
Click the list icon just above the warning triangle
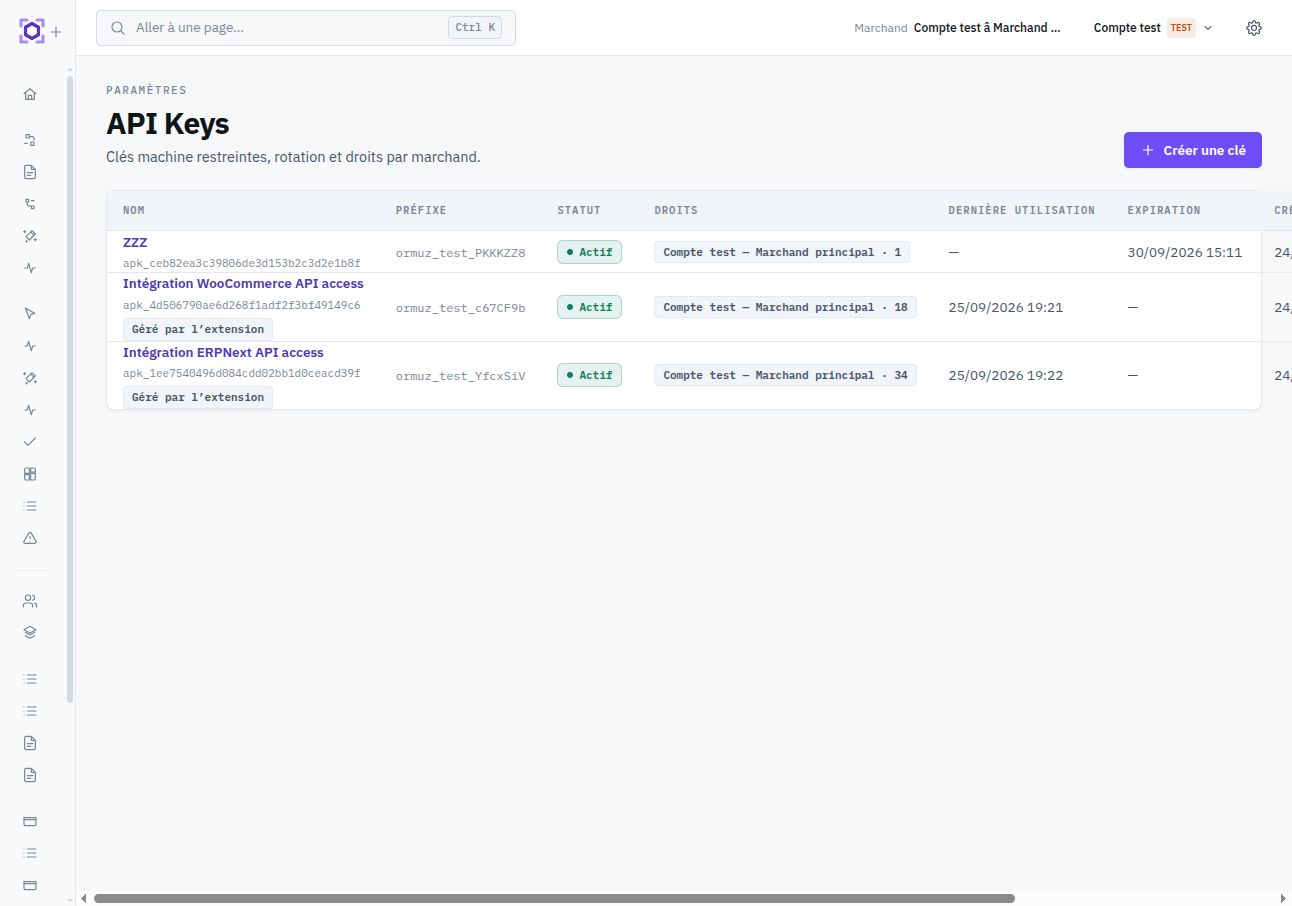[30, 506]
